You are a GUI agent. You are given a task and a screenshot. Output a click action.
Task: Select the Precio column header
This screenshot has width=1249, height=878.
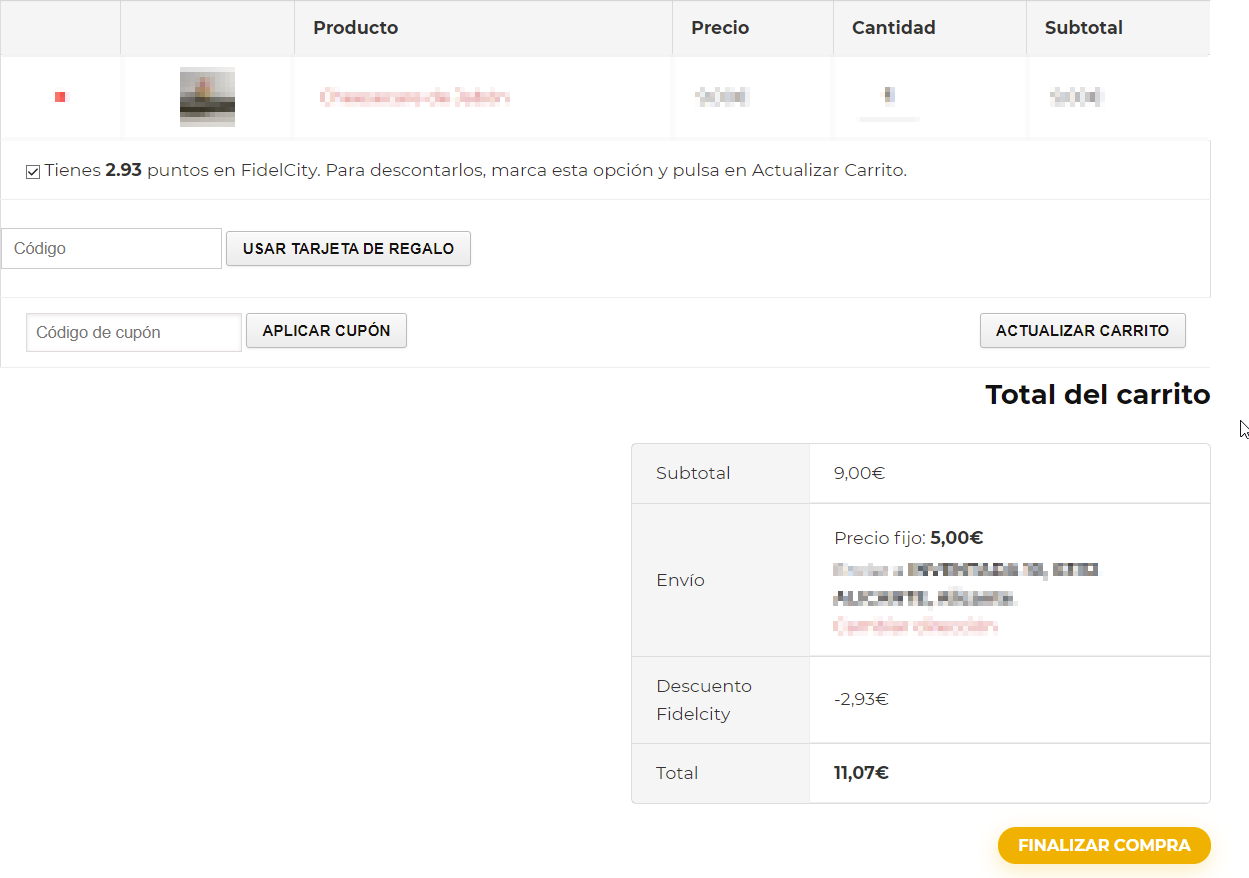coord(720,28)
